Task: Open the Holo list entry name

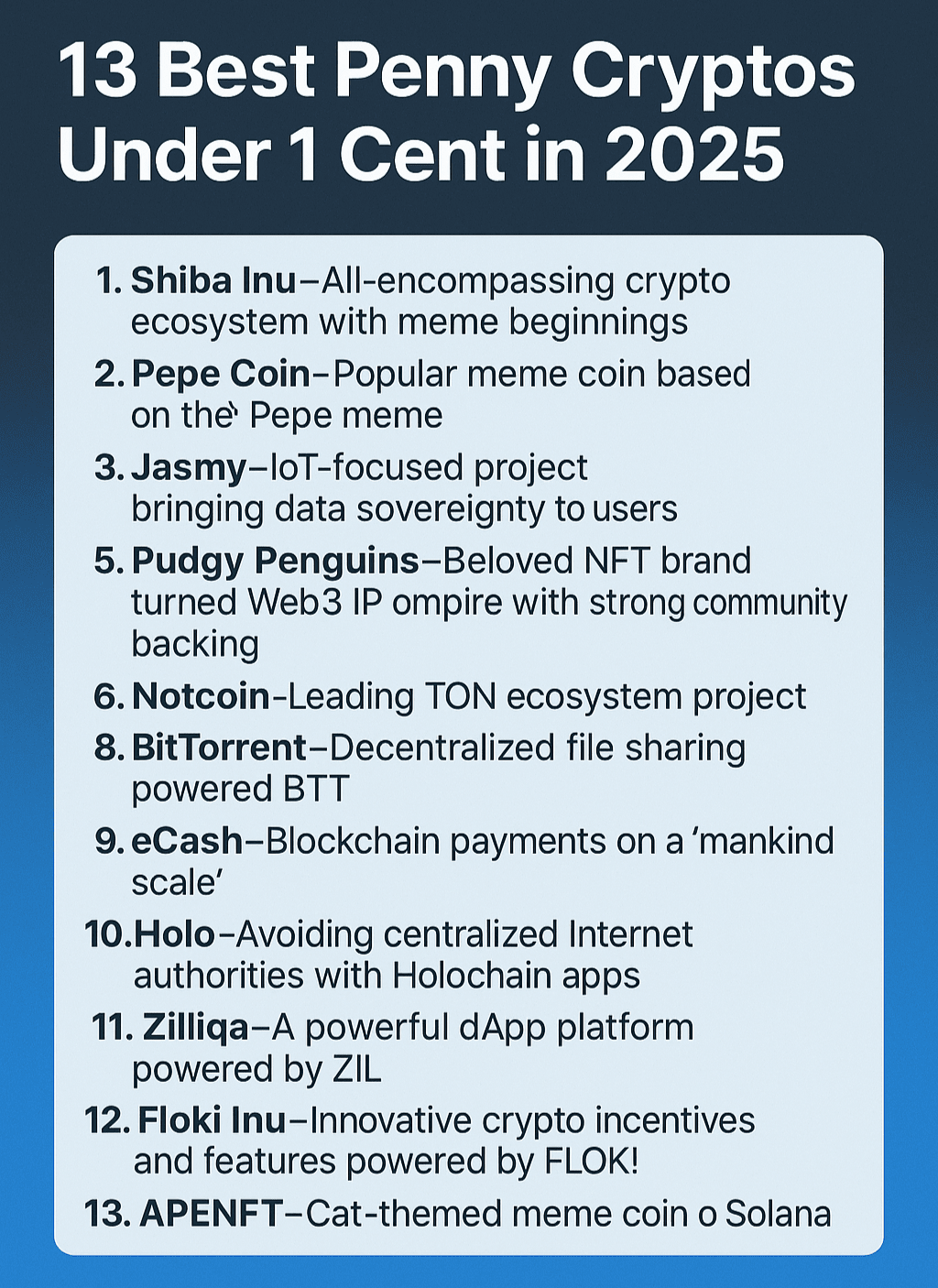Action: click(x=174, y=934)
